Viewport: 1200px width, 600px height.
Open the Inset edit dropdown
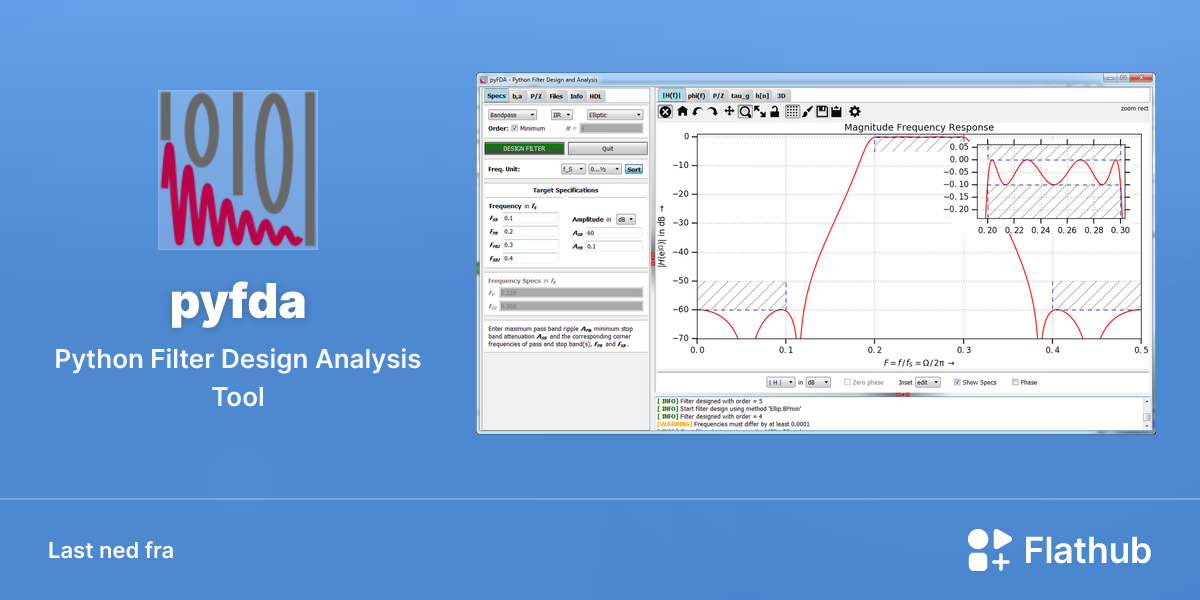click(x=928, y=382)
